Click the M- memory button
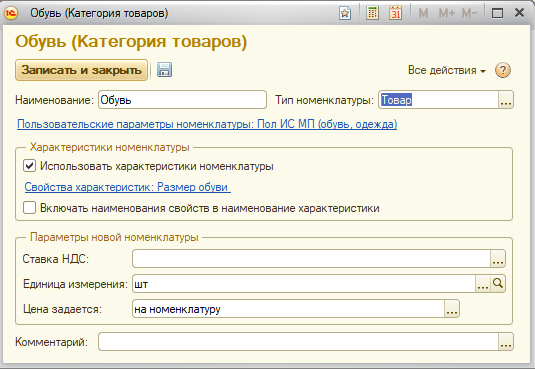This screenshot has width=535, height=369. (x=469, y=13)
